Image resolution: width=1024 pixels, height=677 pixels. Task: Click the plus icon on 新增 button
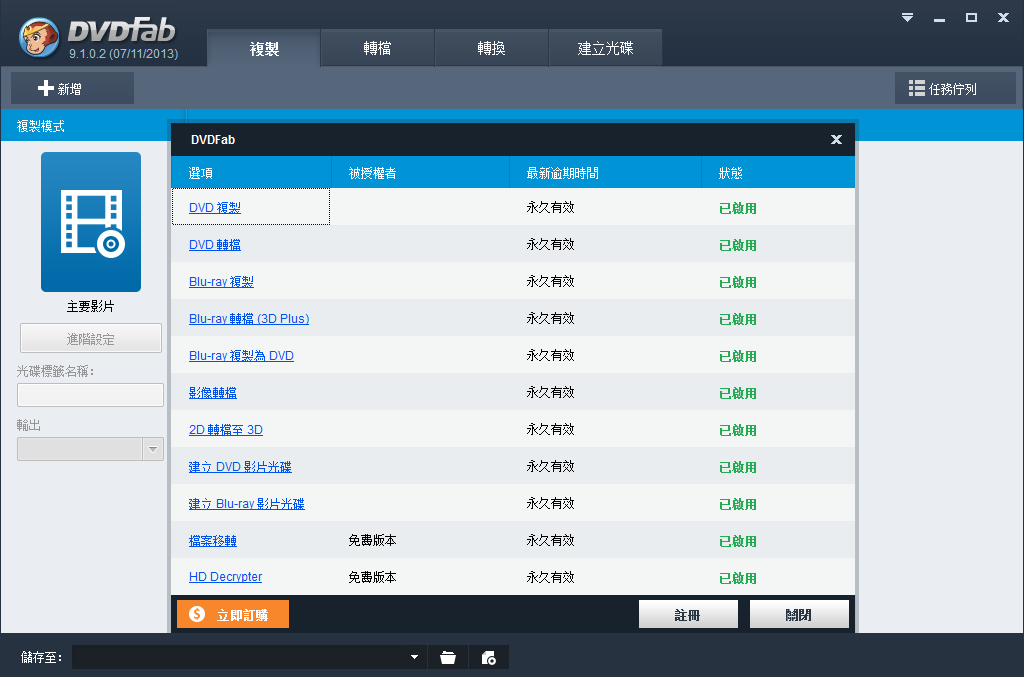click(46, 88)
